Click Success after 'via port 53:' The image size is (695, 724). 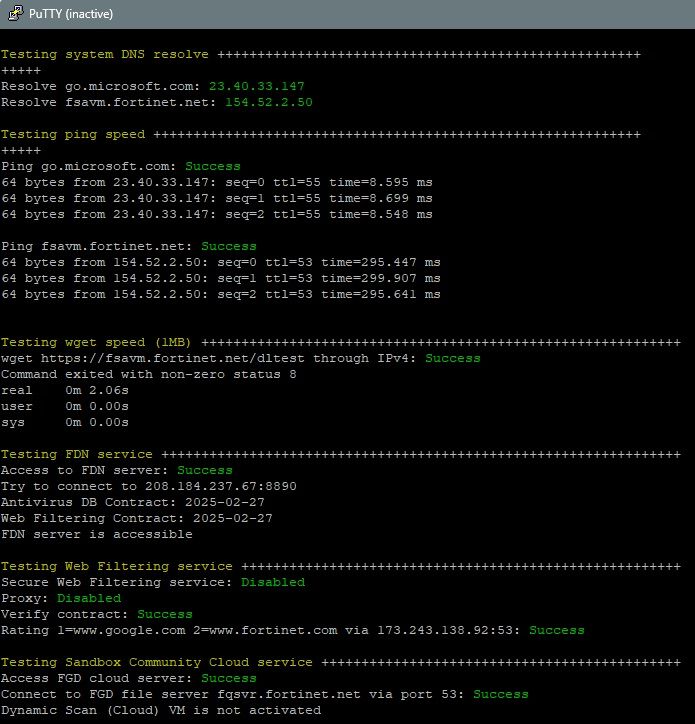click(501, 694)
